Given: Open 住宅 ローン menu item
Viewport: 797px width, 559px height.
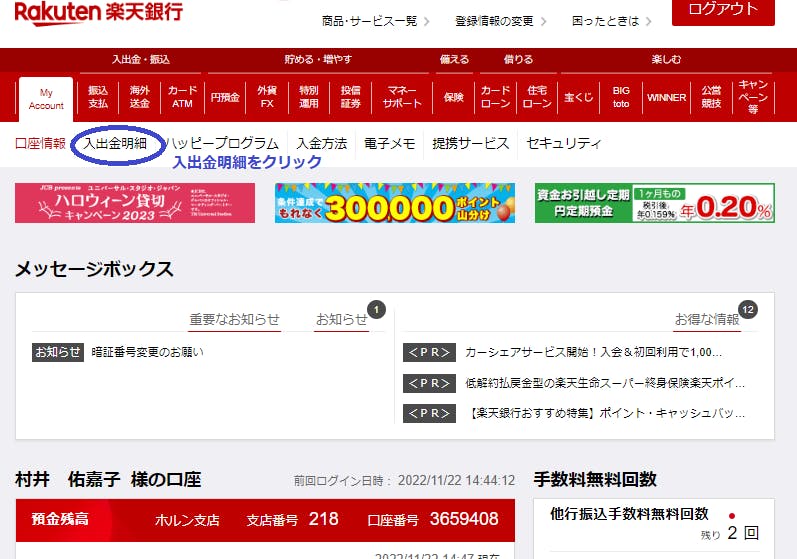Looking at the screenshot, I should [537, 97].
